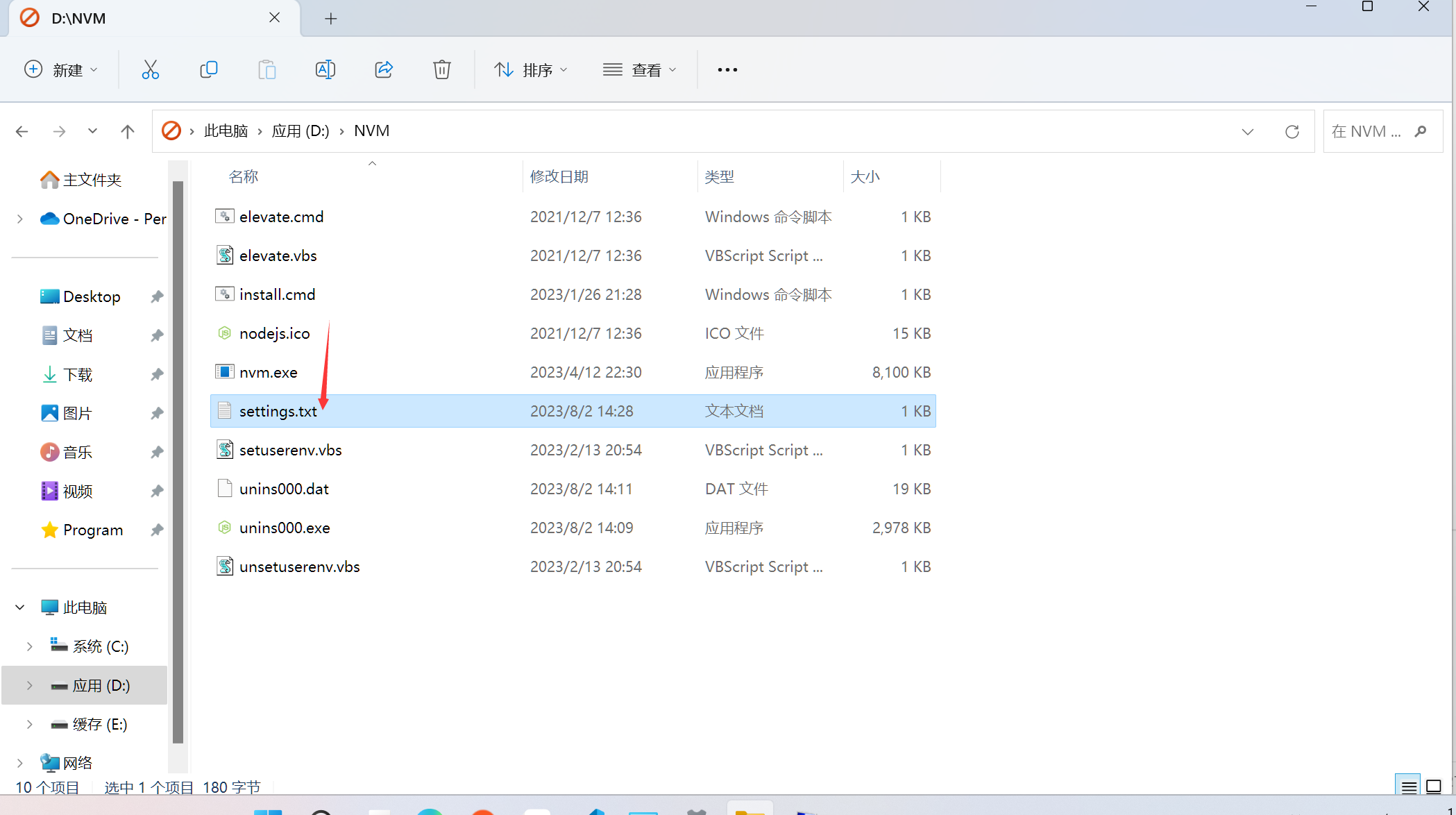Click 应用 (D:) in breadcrumb path

[300, 131]
